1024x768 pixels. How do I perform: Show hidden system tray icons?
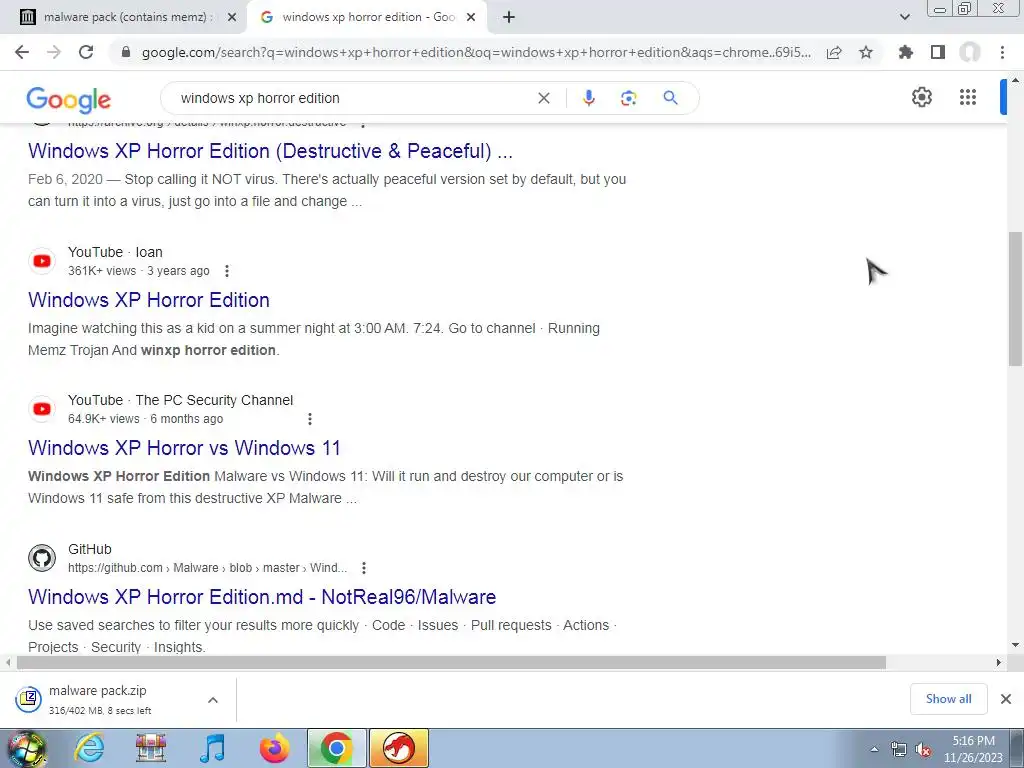click(874, 749)
